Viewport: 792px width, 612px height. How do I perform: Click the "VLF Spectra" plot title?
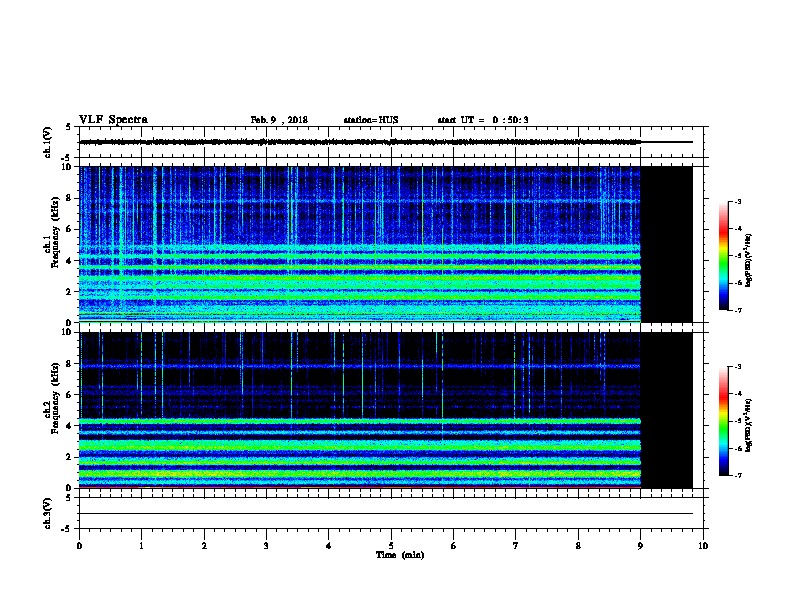[x=113, y=120]
